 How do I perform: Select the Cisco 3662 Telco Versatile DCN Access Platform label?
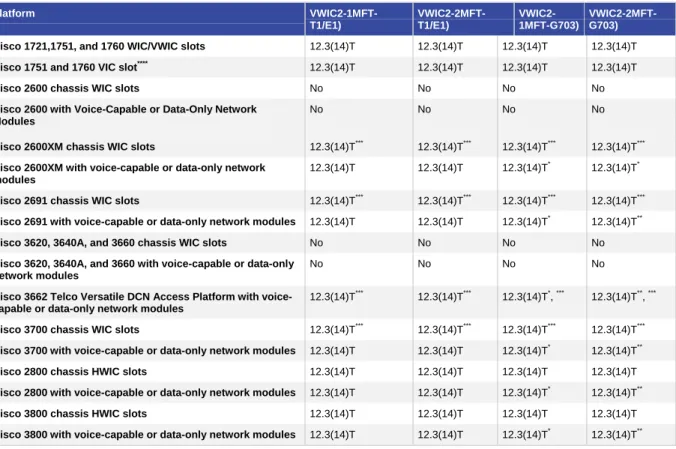pyautogui.click(x=146, y=302)
